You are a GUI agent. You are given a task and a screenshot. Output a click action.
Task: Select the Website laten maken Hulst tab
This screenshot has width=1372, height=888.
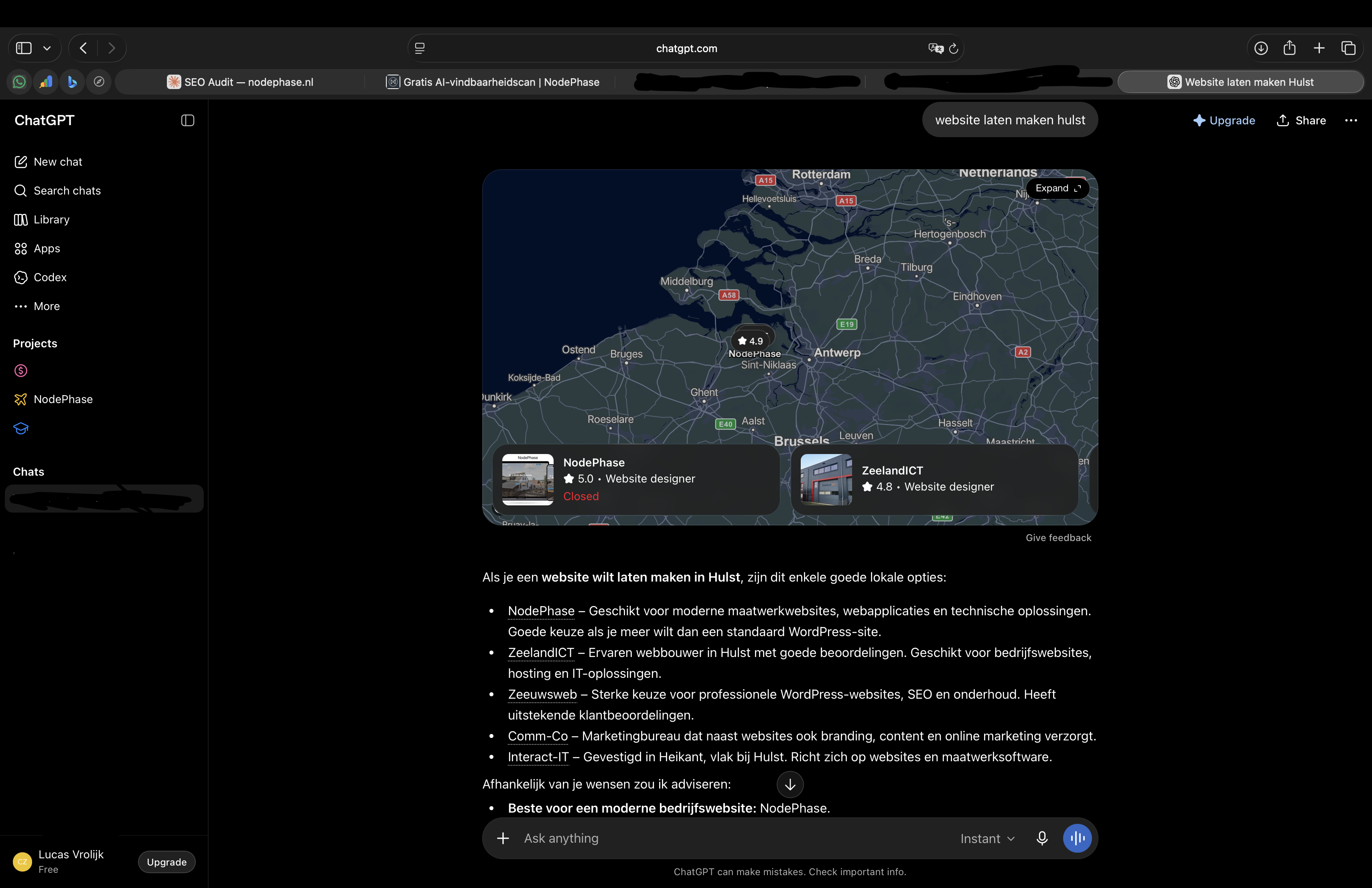1240,82
